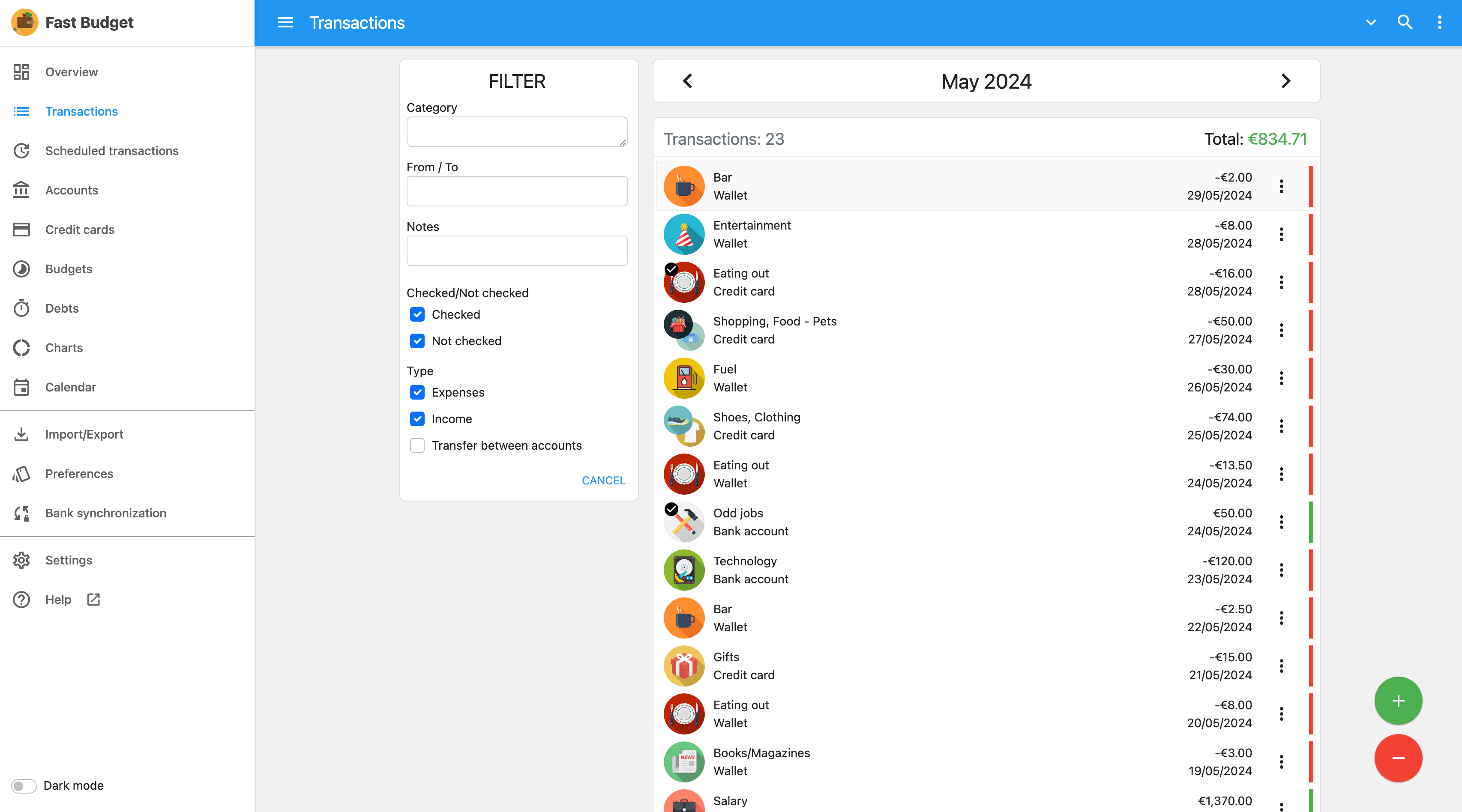Open the Overview panel
Screen dimensions: 1462x812
(71, 71)
